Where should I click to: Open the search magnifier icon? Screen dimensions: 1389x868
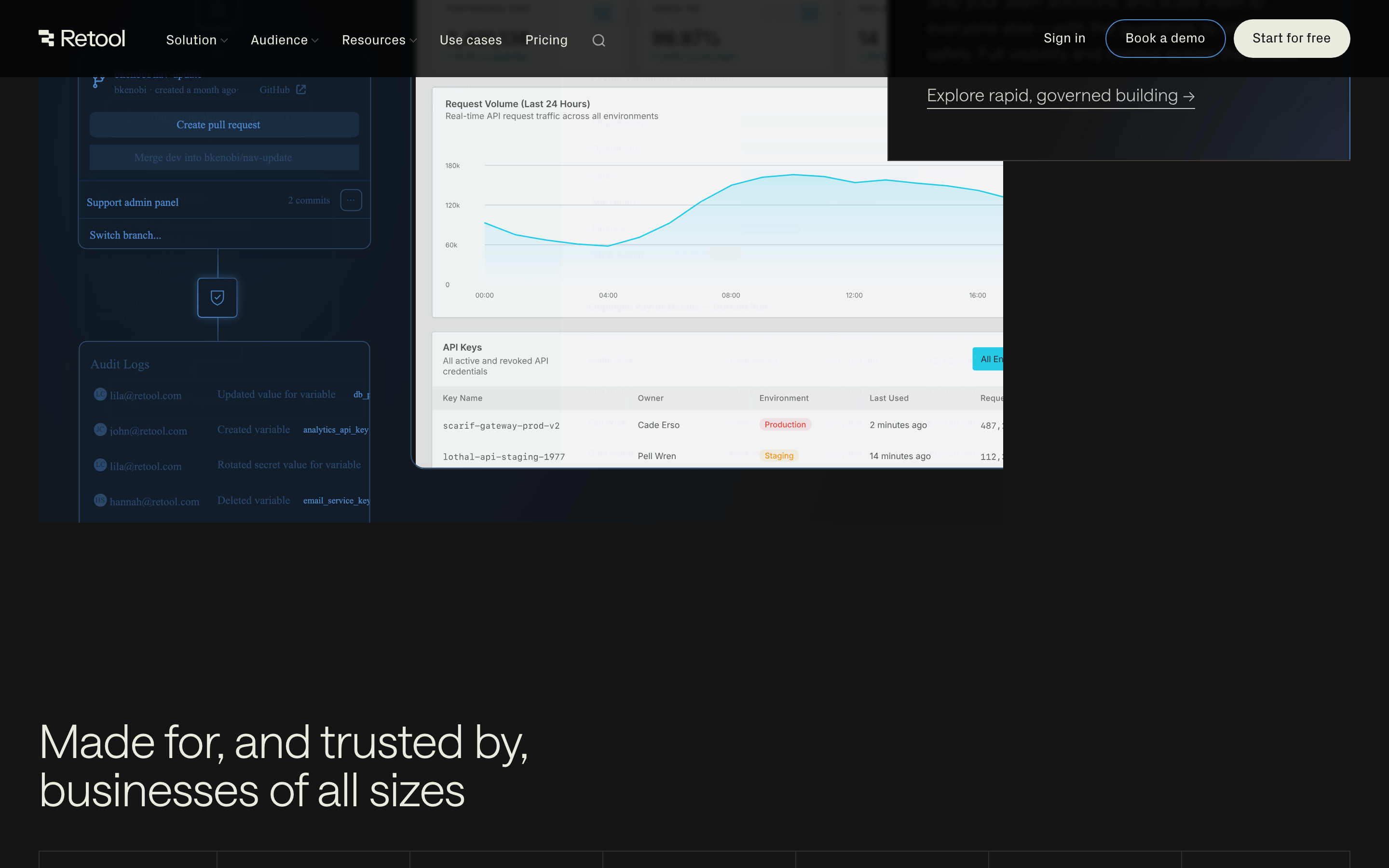pos(599,40)
